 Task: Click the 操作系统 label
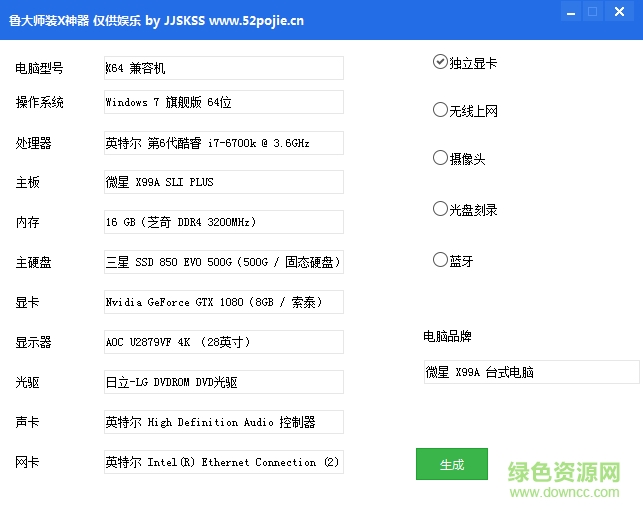click(x=39, y=102)
